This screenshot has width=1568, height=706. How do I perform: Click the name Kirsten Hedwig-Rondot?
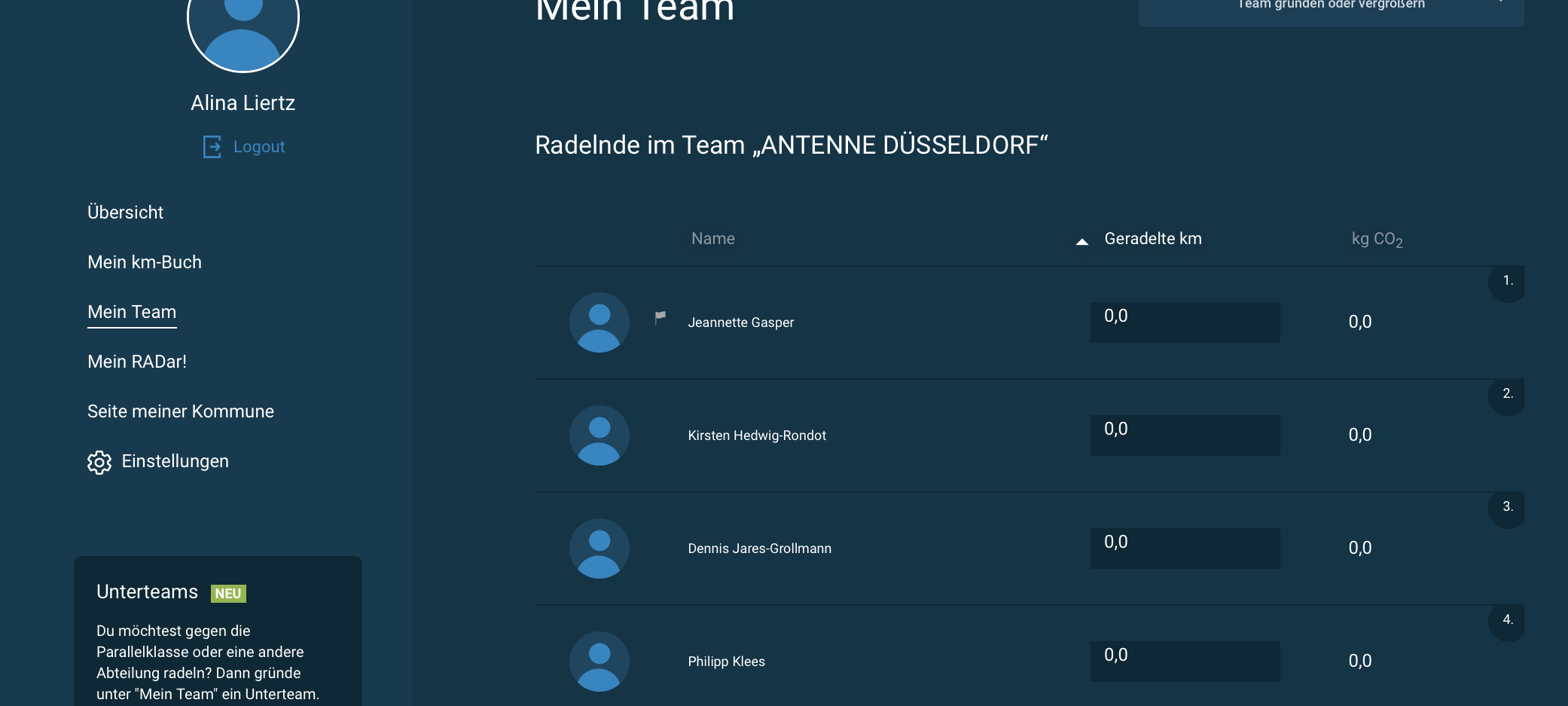click(757, 436)
